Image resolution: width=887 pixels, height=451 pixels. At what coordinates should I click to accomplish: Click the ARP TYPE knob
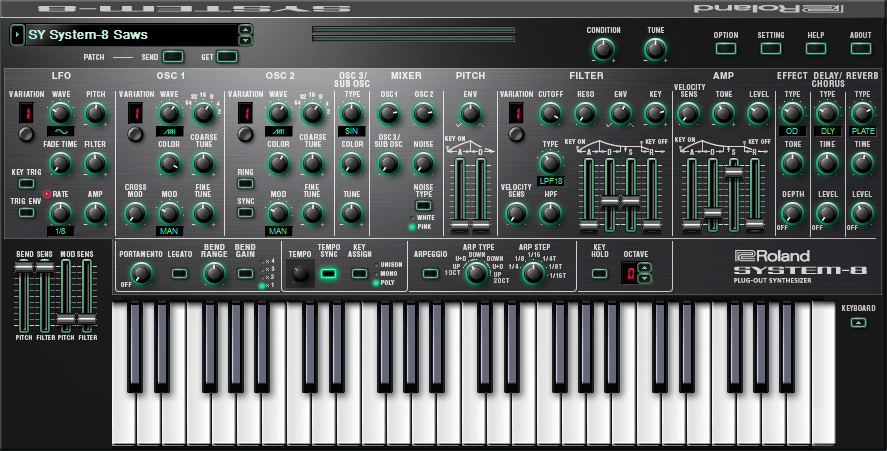(x=476, y=273)
